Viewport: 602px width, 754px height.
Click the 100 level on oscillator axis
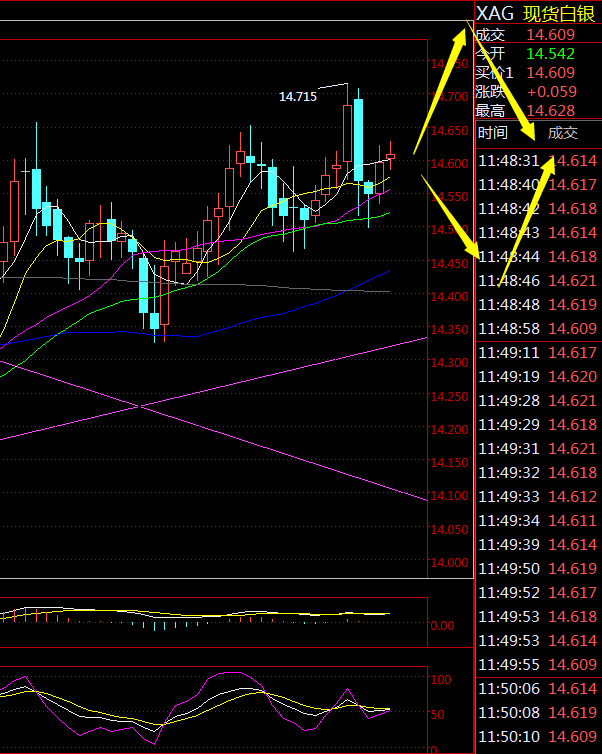[x=441, y=679]
